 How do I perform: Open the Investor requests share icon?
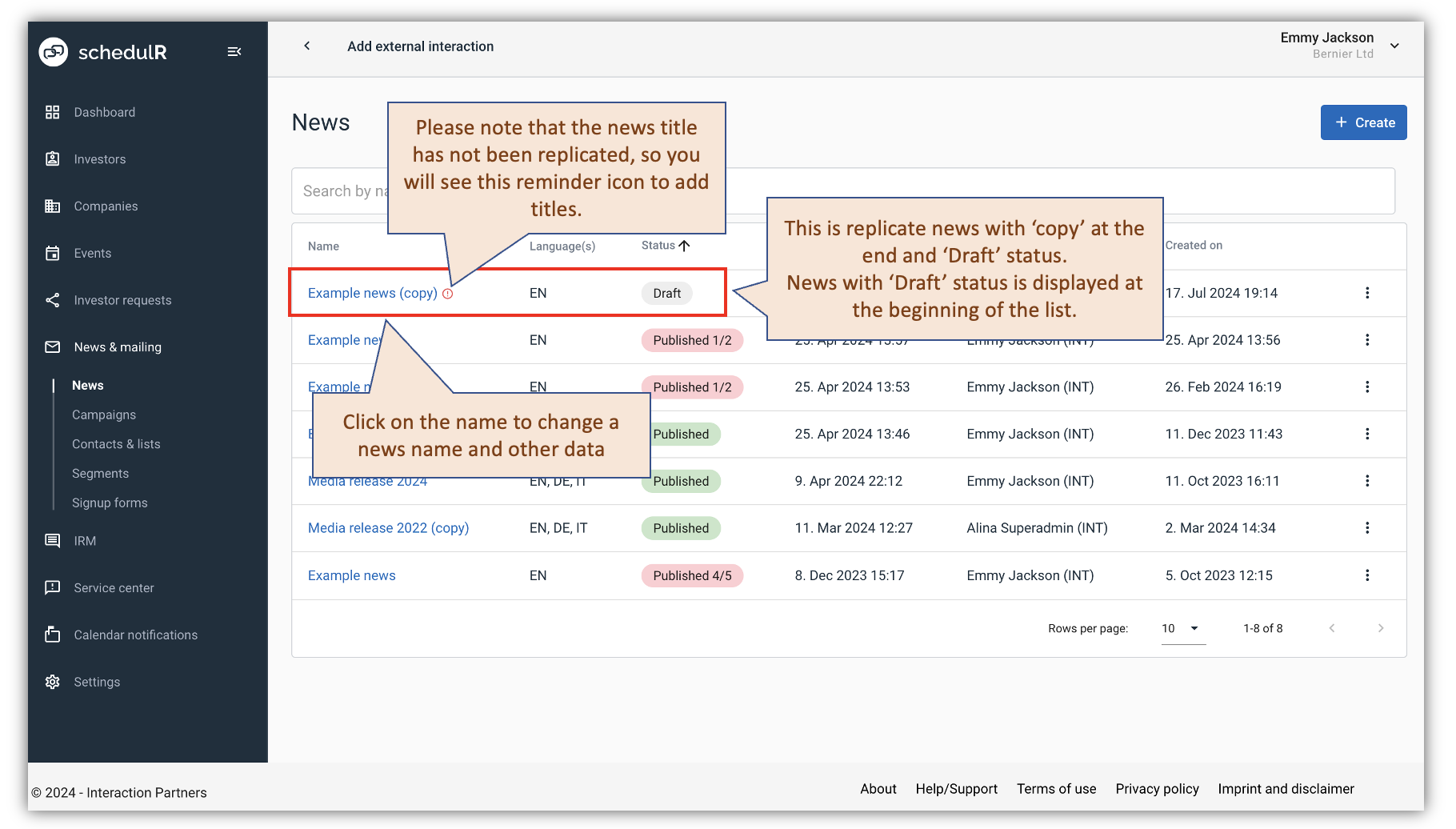(x=53, y=299)
